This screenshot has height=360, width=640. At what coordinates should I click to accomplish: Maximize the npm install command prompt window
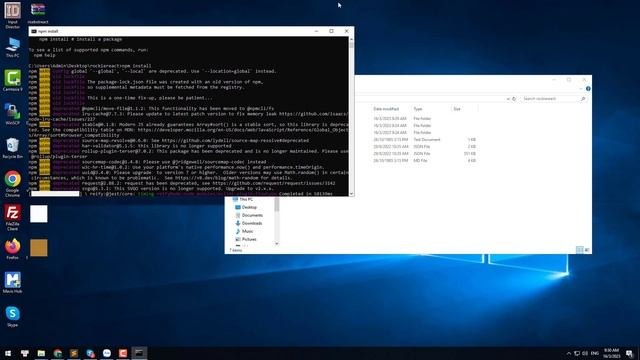point(331,31)
